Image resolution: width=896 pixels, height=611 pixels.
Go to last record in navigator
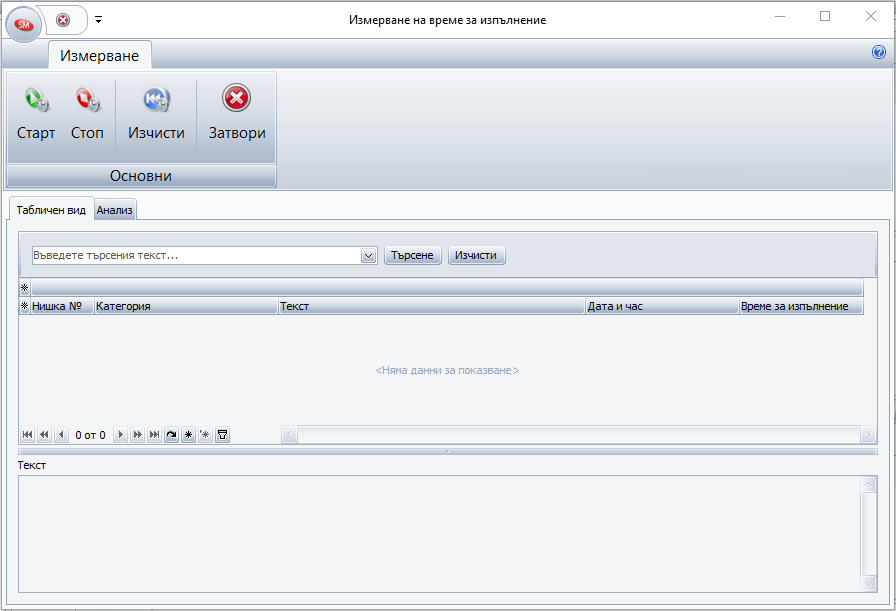tap(154, 435)
